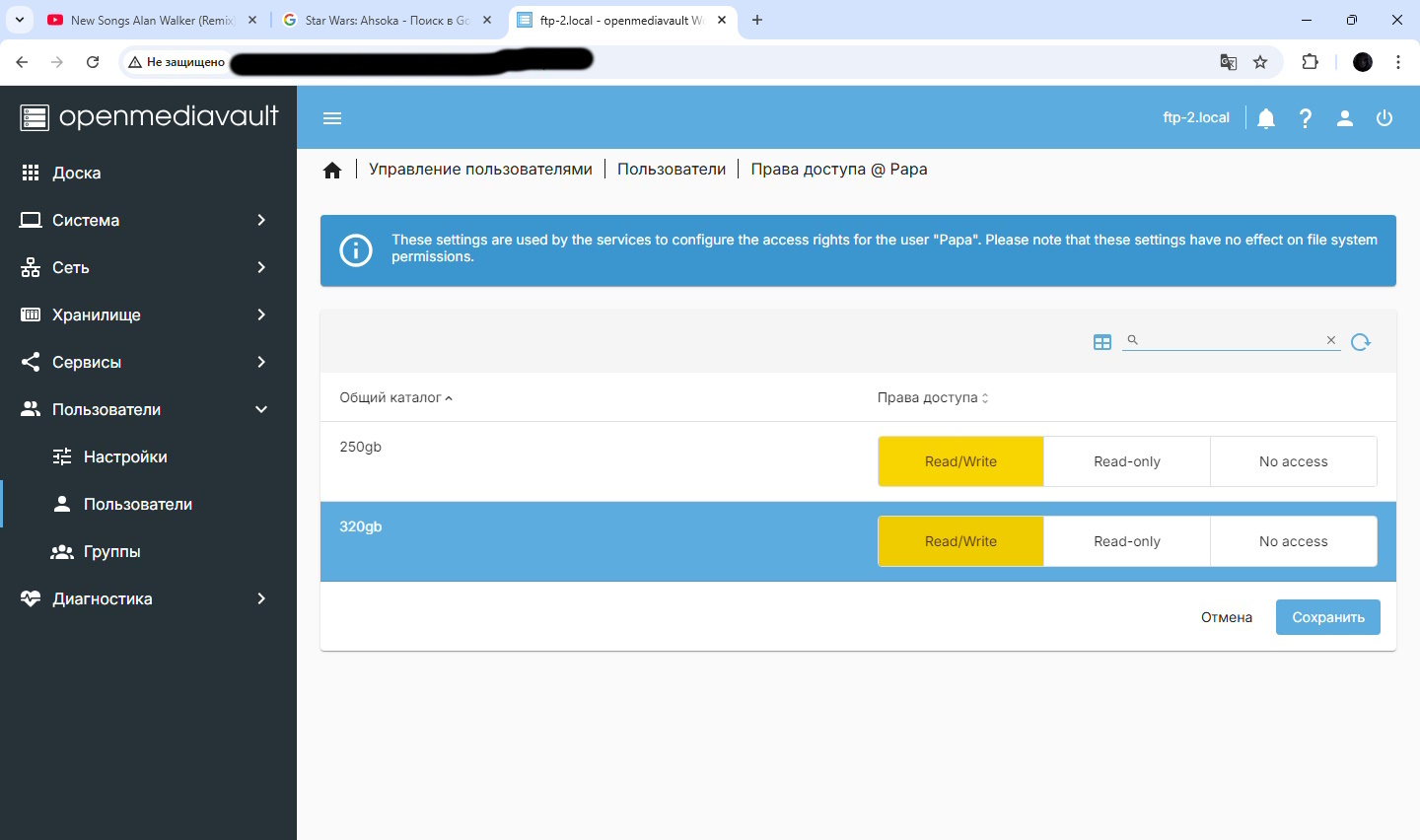The height and width of the screenshot is (840, 1420).
Task: Reload the table with refresh icon
Action: click(x=1361, y=342)
